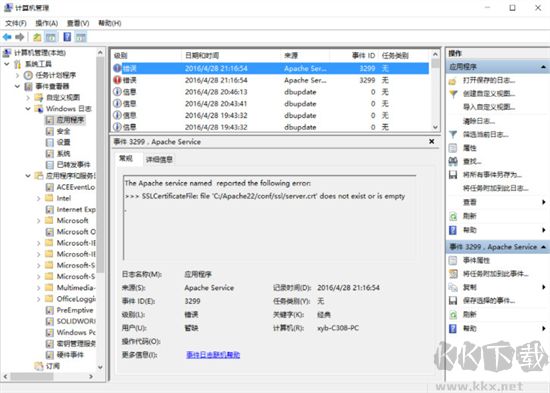This screenshot has width=550, height=393.
Task: Click the Up one level toolbar icon
Action: pos(37,37)
